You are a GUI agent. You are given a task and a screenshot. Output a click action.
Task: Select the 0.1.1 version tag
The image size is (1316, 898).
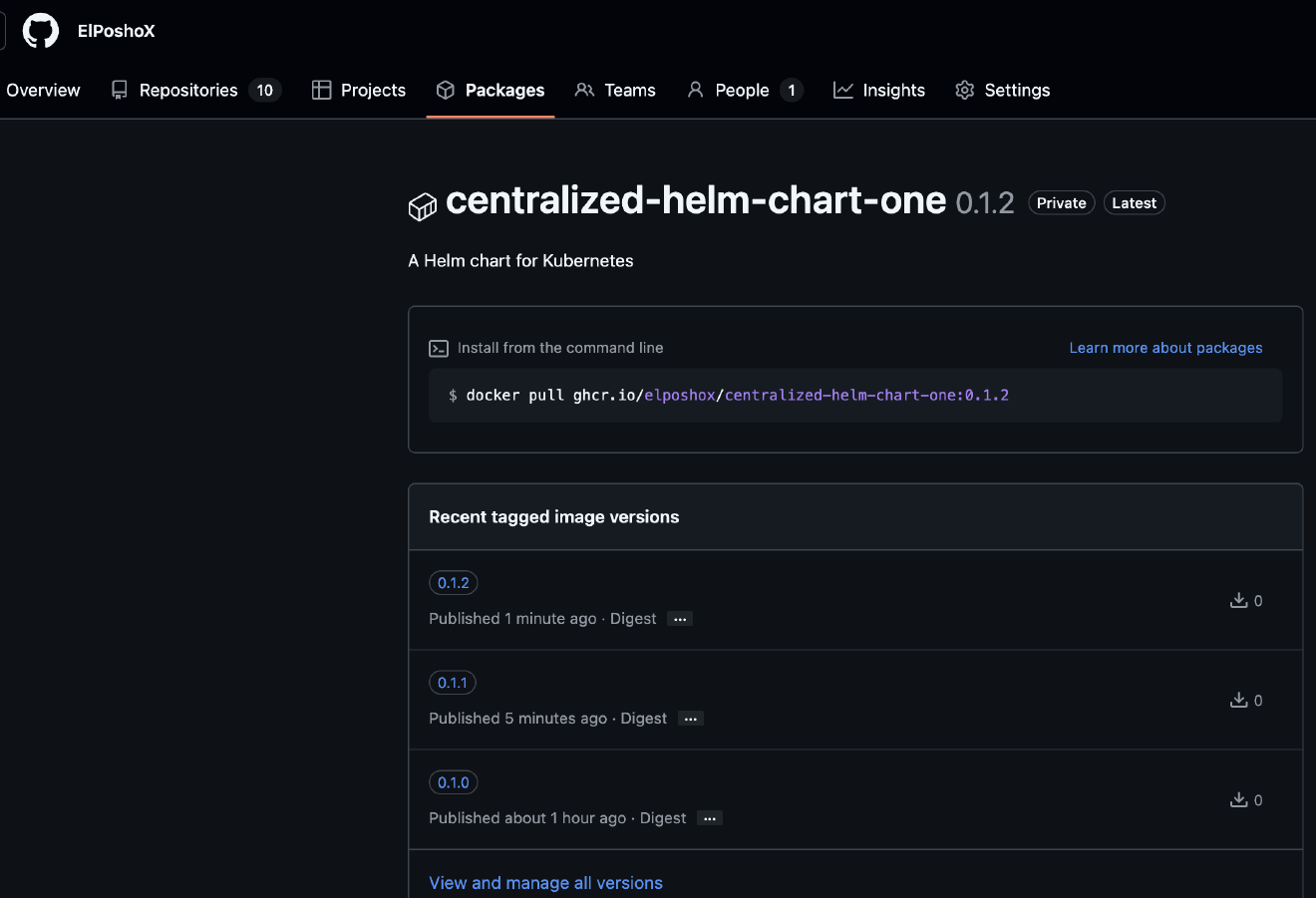452,682
